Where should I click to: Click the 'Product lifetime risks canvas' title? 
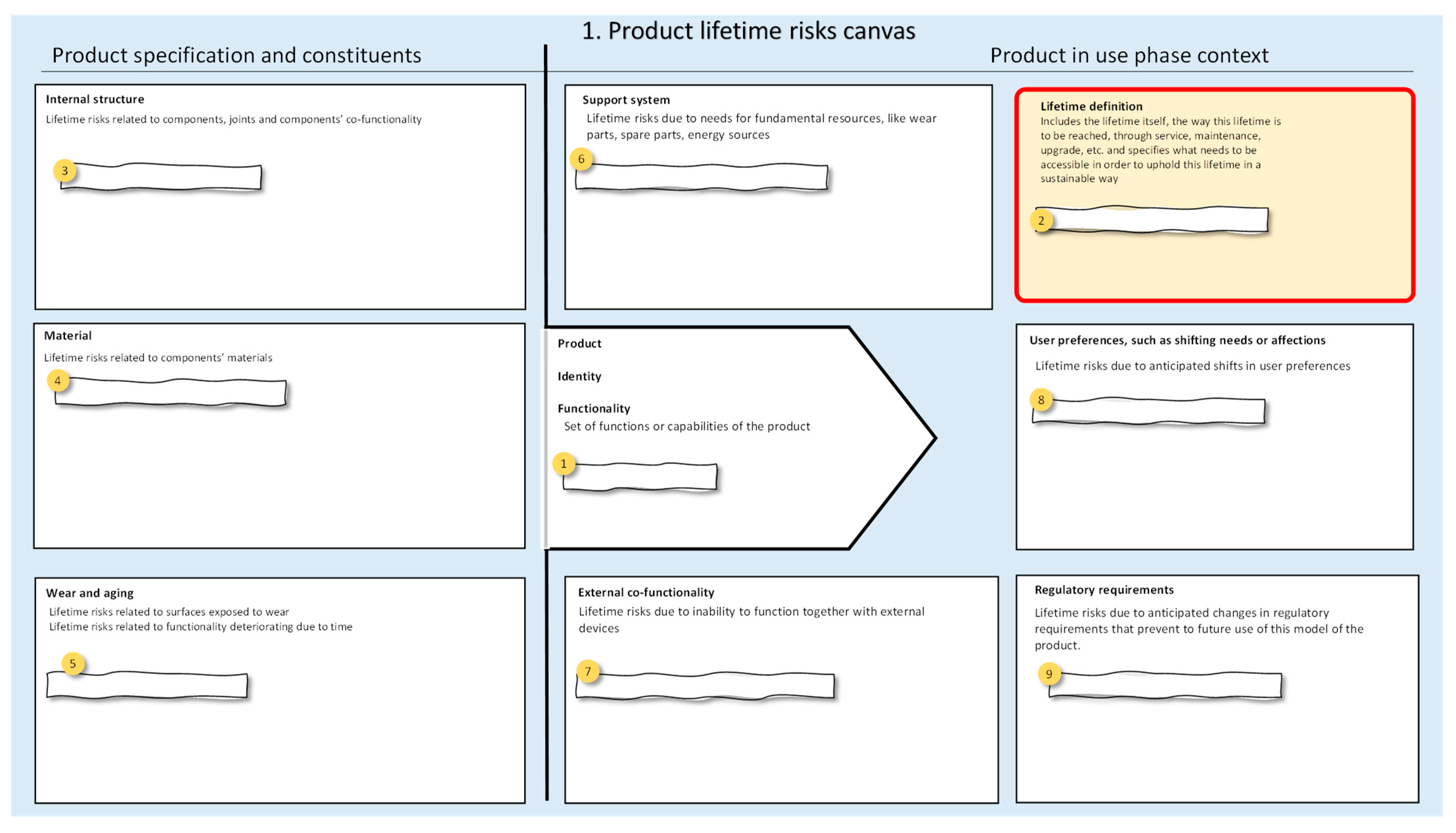point(748,30)
